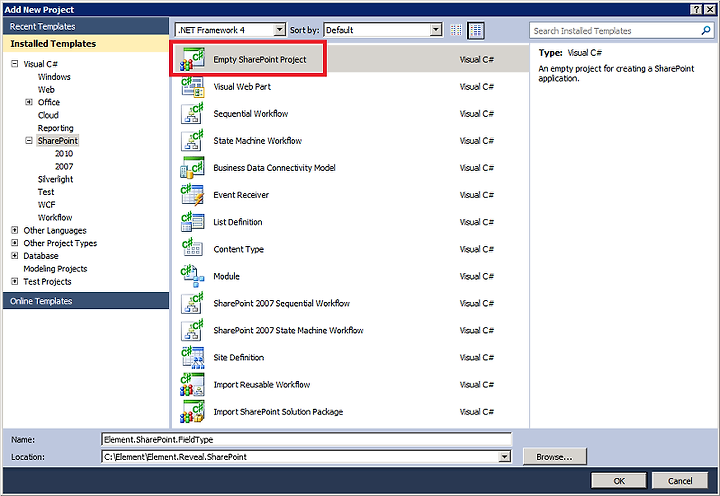The image size is (720, 496).
Task: Select SharePoint 2007 category
Action: (64, 166)
